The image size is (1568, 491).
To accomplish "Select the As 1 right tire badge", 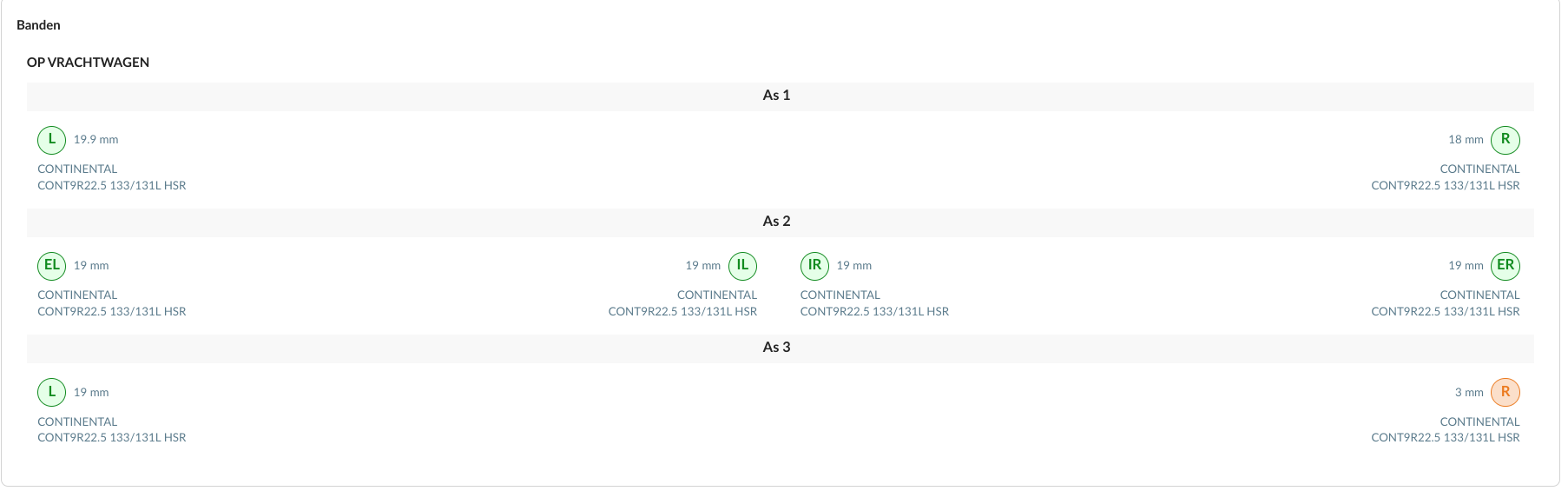I will [x=1505, y=140].
